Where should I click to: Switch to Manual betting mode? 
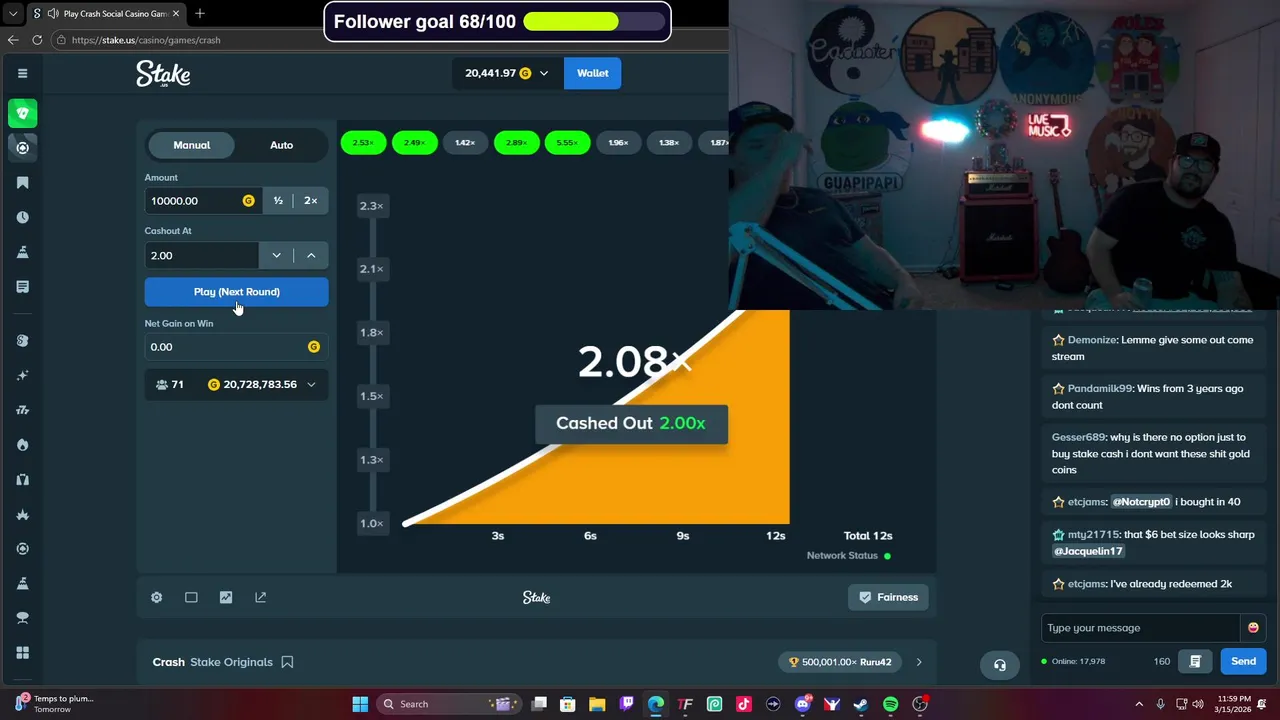[192, 145]
